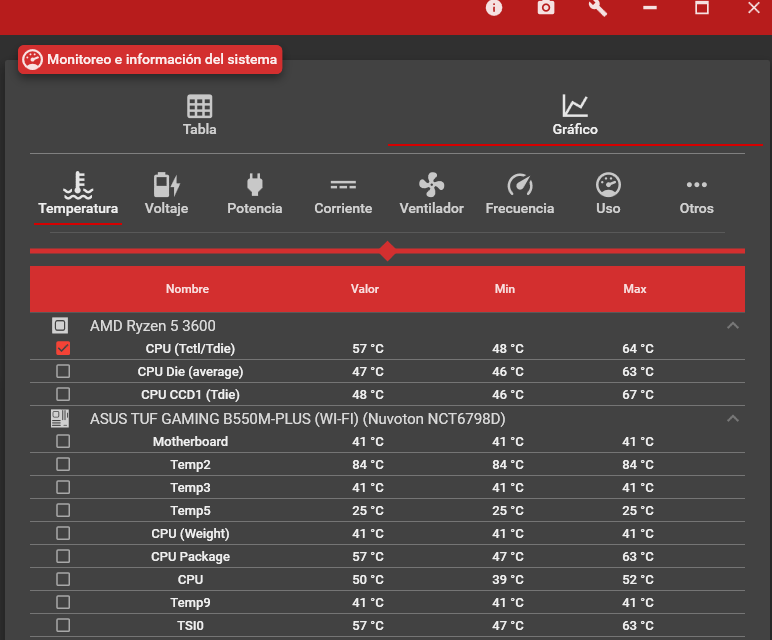Switch to the Gráfico view tab

(x=575, y=116)
